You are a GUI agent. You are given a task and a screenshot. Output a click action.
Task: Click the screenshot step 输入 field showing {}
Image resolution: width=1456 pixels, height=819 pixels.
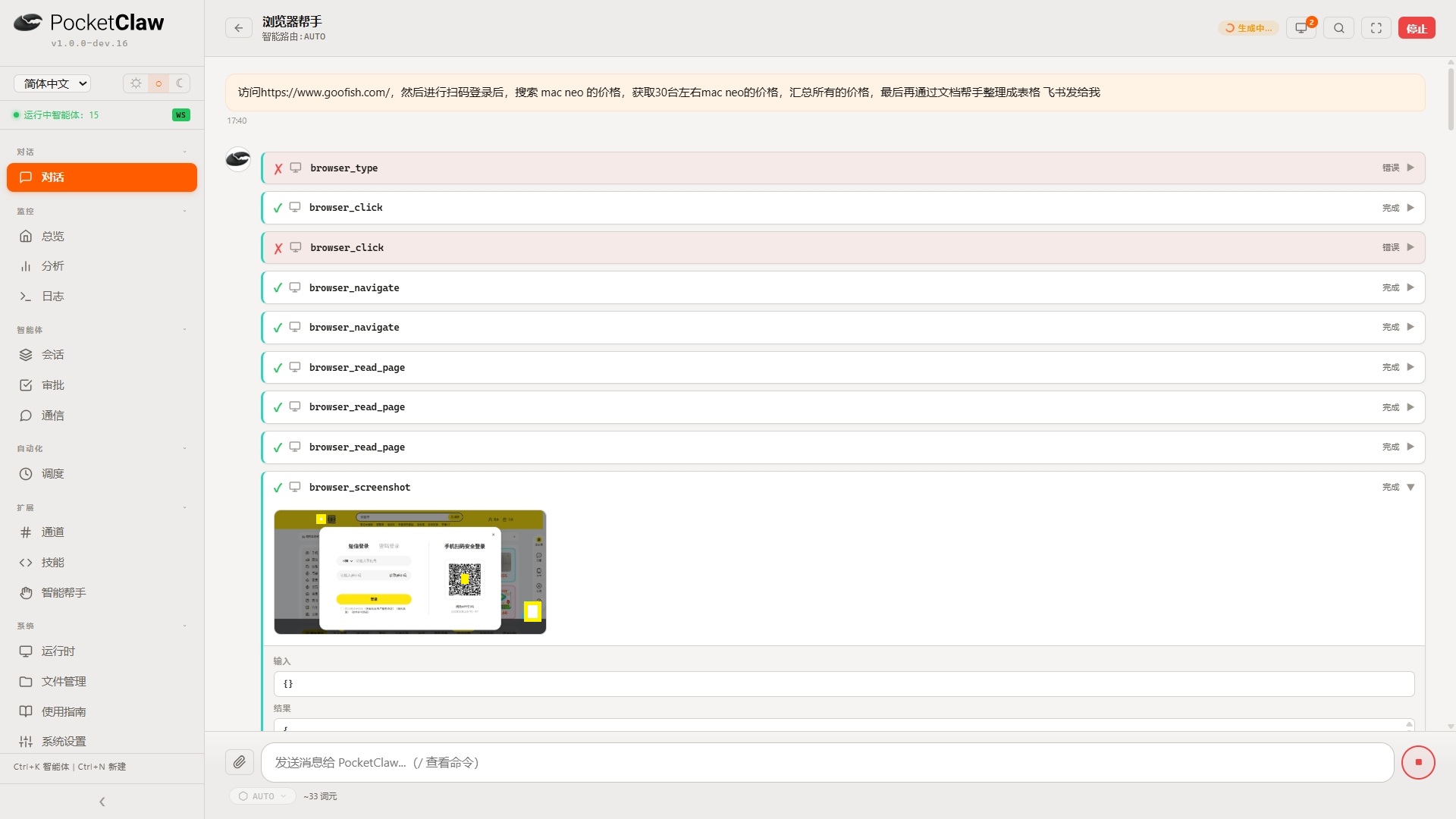pos(843,684)
